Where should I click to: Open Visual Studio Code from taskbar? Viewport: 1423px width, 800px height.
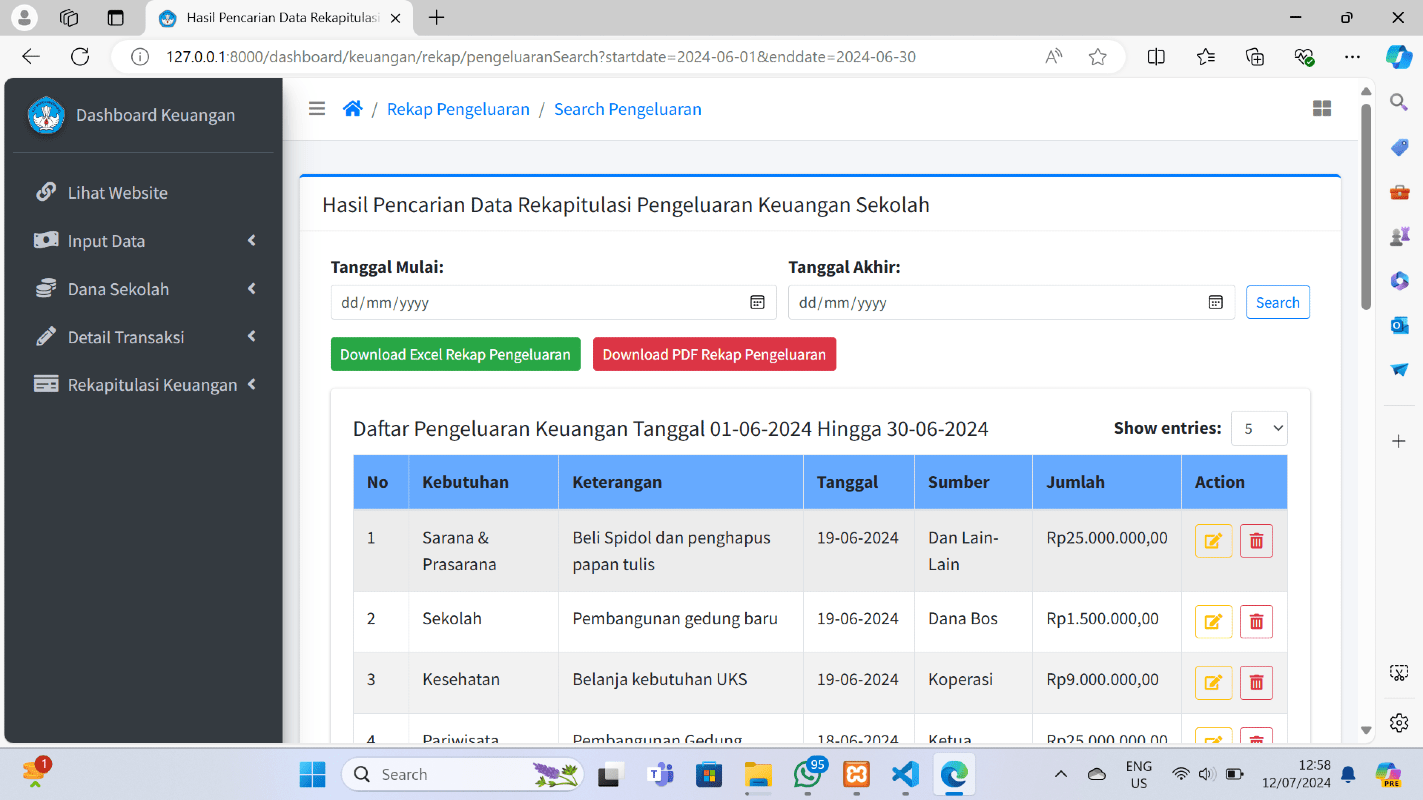(904, 774)
